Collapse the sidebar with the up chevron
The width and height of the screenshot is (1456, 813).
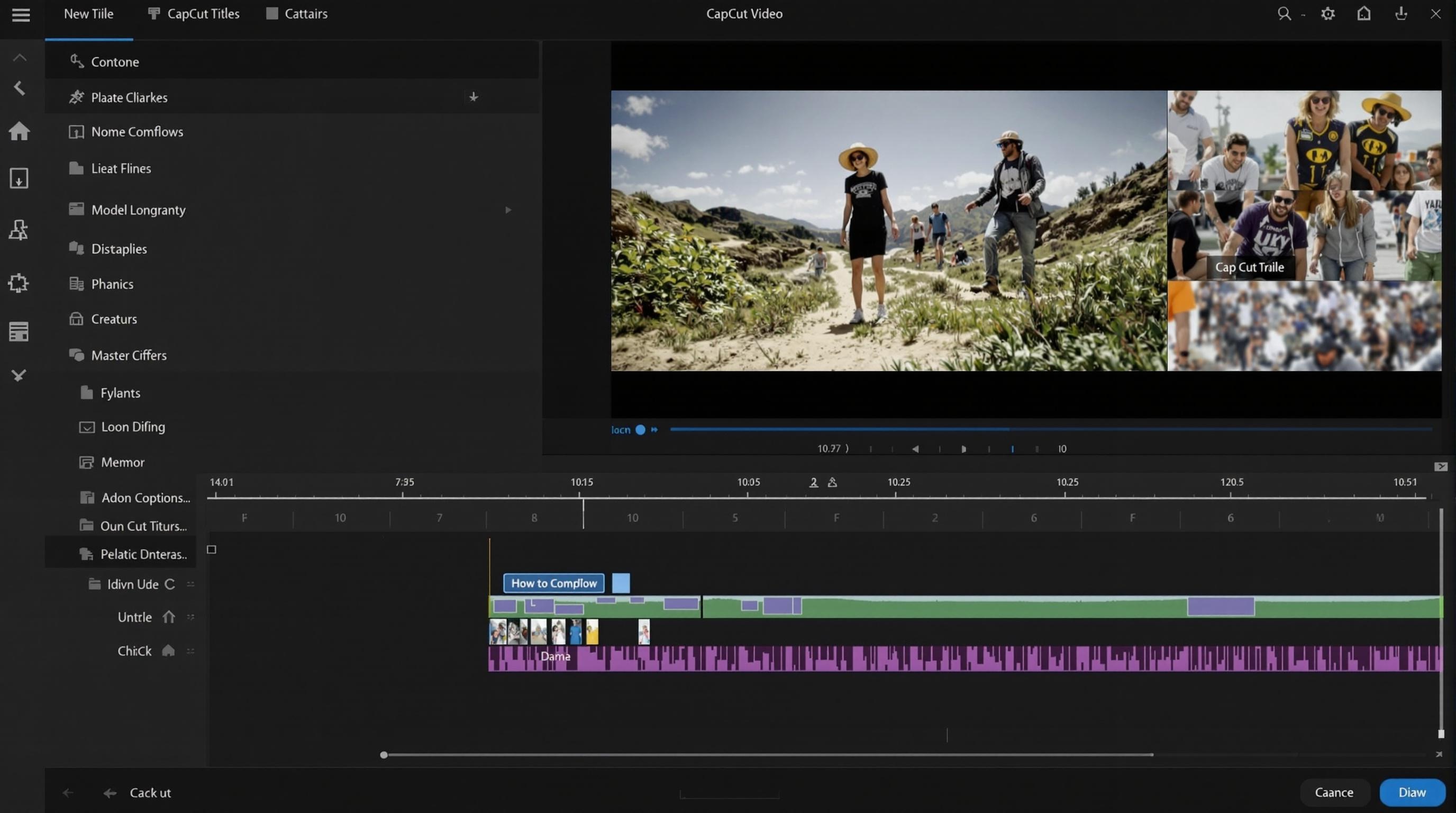19,57
